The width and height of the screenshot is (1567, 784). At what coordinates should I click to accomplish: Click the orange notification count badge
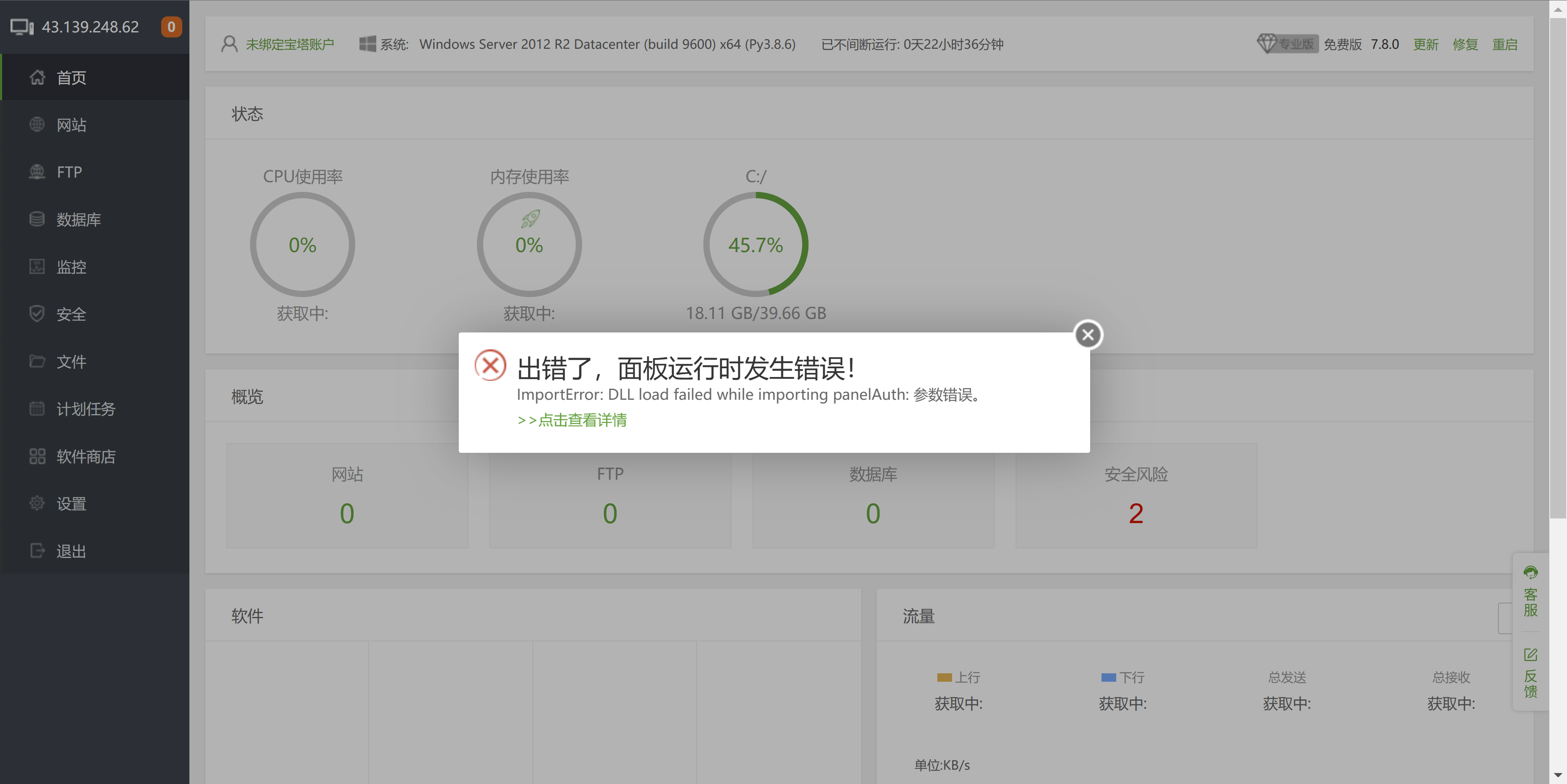(x=171, y=27)
